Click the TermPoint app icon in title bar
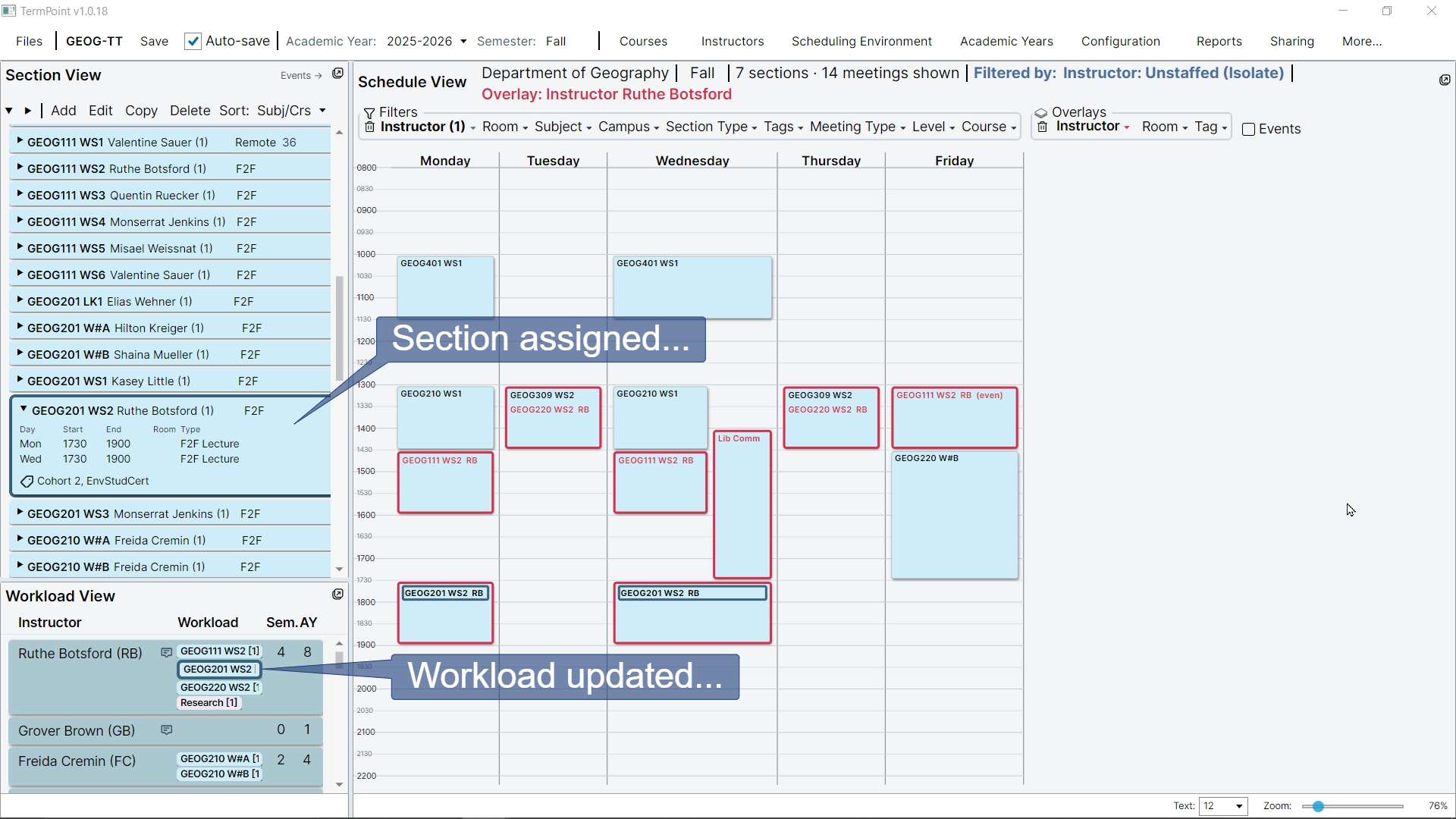Image resolution: width=1456 pixels, height=819 pixels. point(9,11)
